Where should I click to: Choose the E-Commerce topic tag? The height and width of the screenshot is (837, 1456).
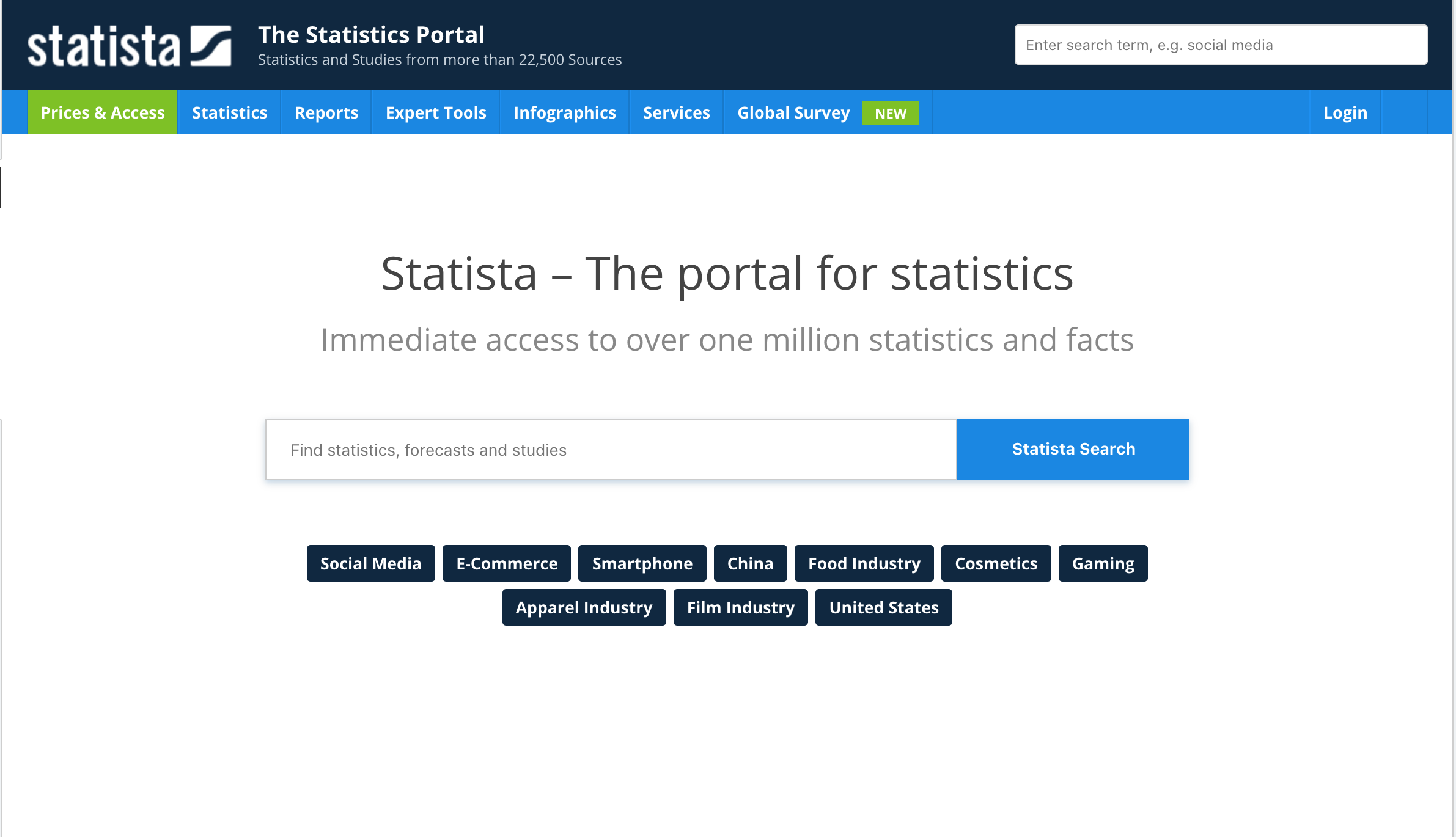click(x=507, y=563)
